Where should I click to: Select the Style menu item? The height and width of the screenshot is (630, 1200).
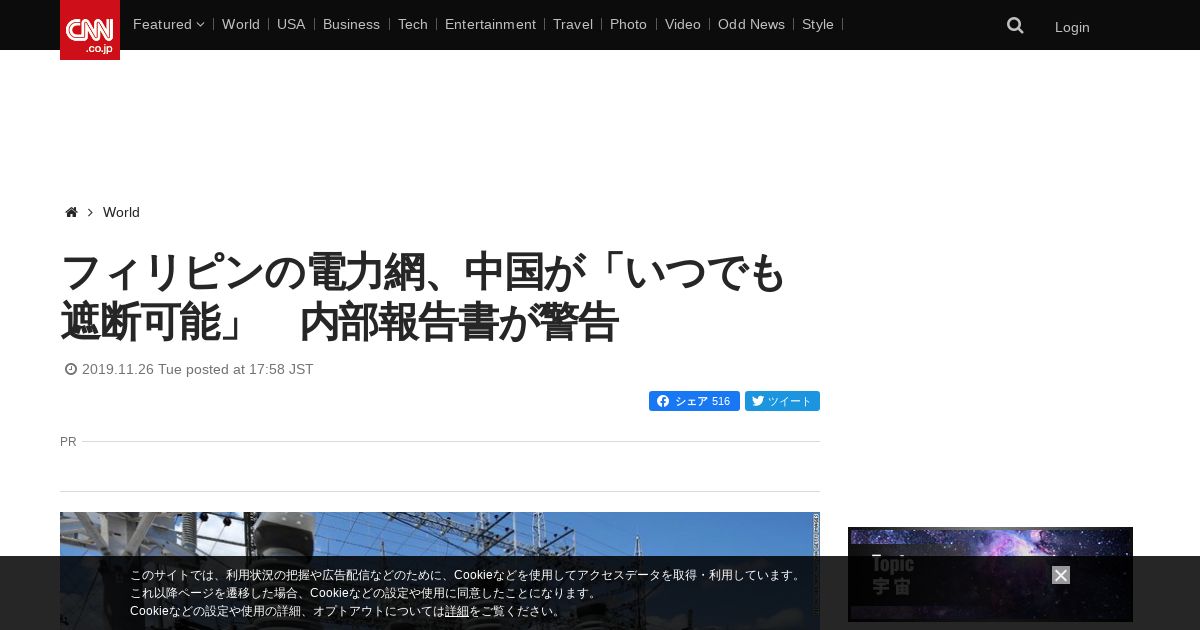coord(818,24)
